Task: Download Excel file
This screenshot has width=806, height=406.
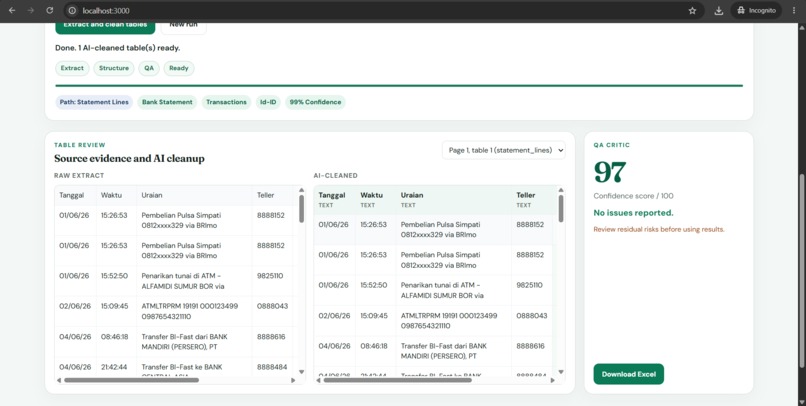Action: click(x=629, y=374)
